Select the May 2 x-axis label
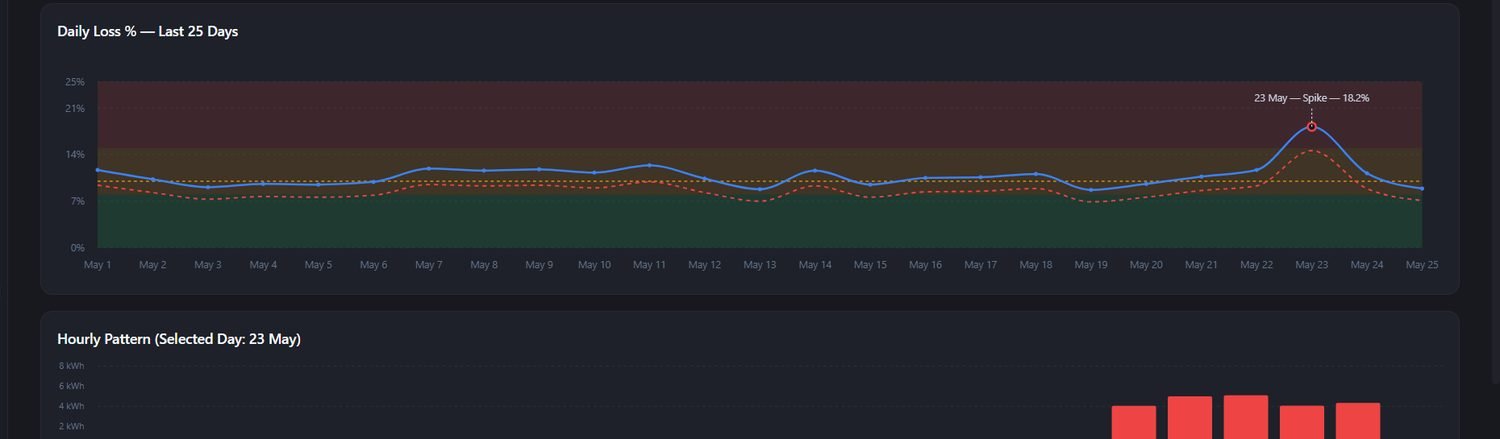Image resolution: width=1500 pixels, height=439 pixels. click(152, 265)
